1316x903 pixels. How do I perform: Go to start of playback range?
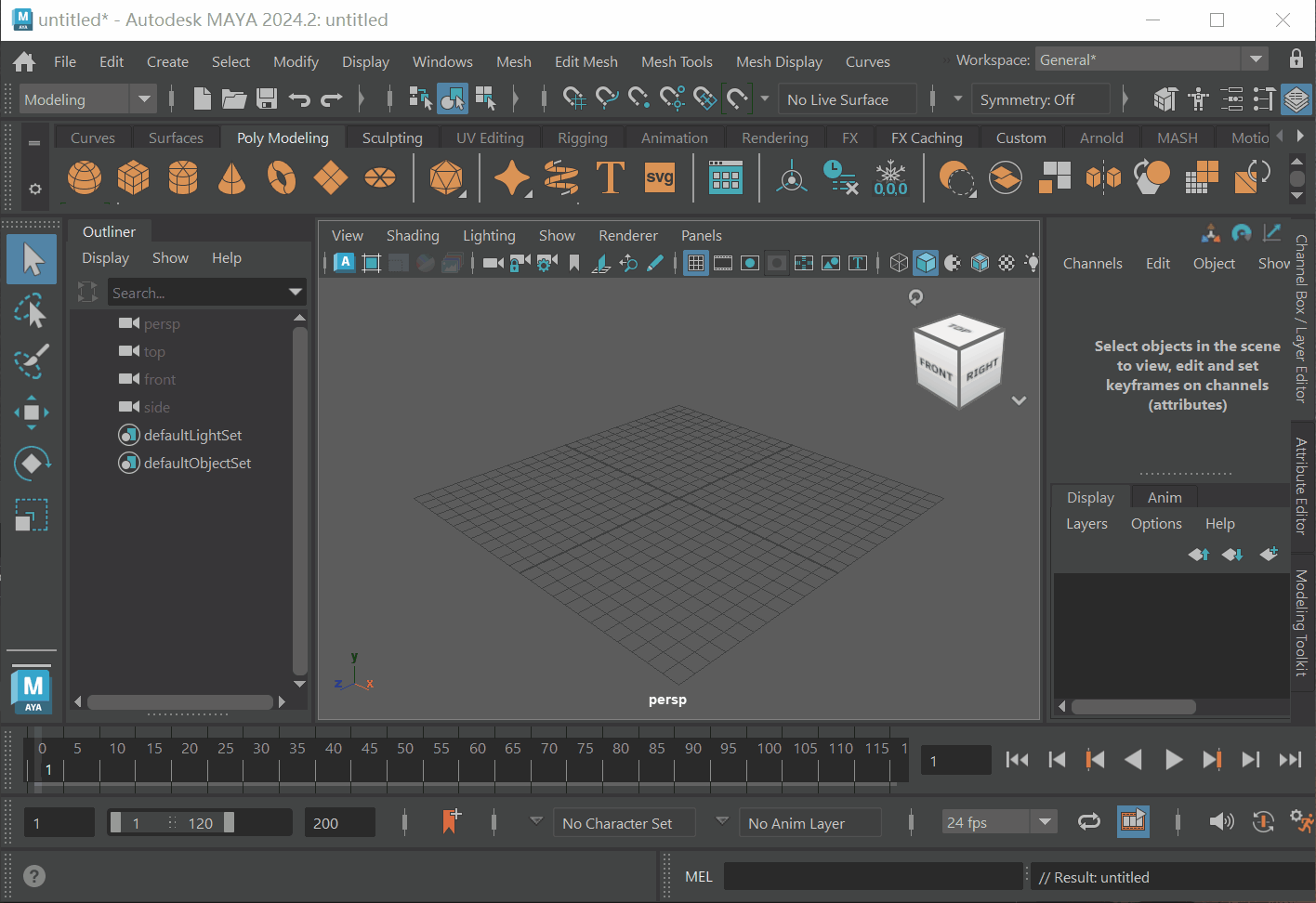(x=1017, y=759)
